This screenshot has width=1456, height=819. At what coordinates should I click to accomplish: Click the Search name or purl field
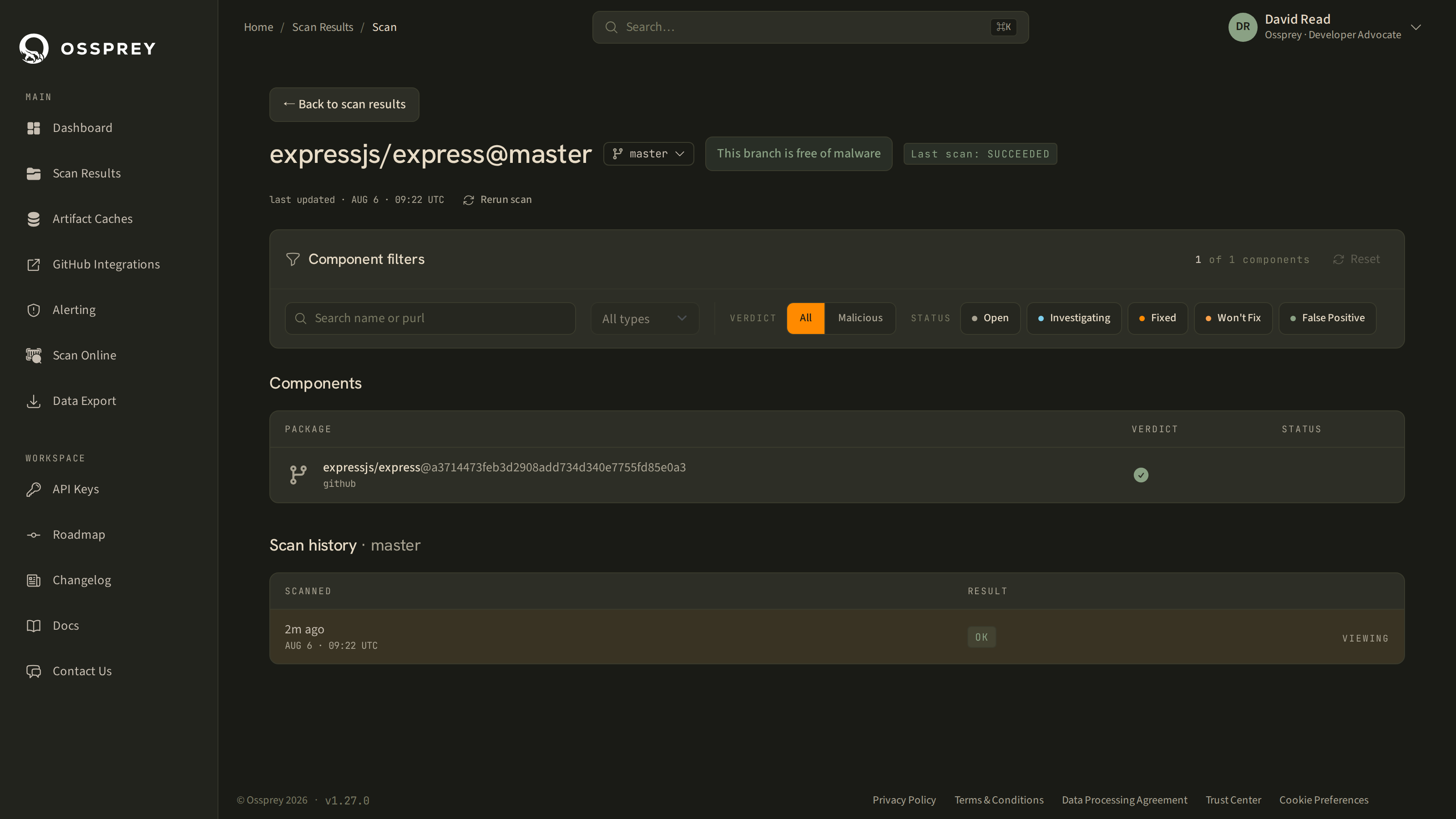point(430,318)
